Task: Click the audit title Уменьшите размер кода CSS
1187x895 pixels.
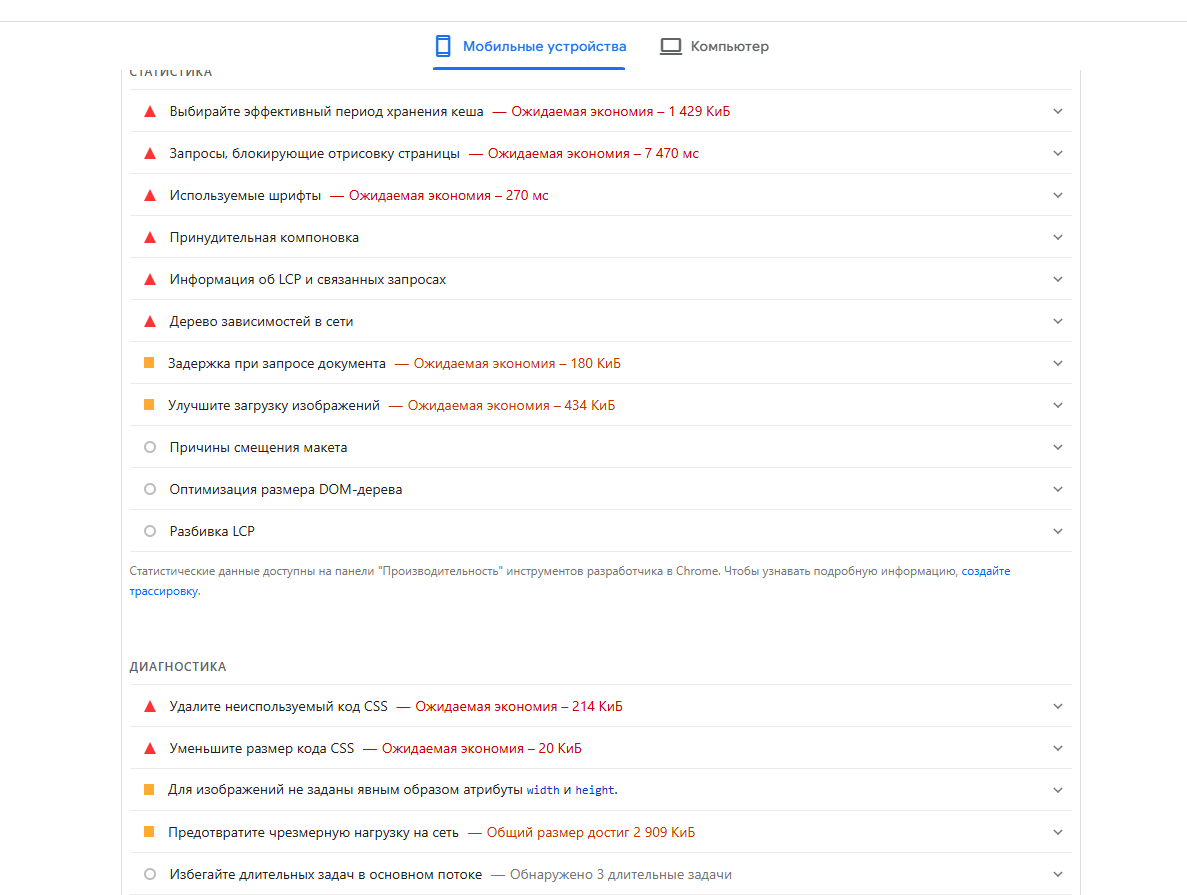Action: (262, 749)
